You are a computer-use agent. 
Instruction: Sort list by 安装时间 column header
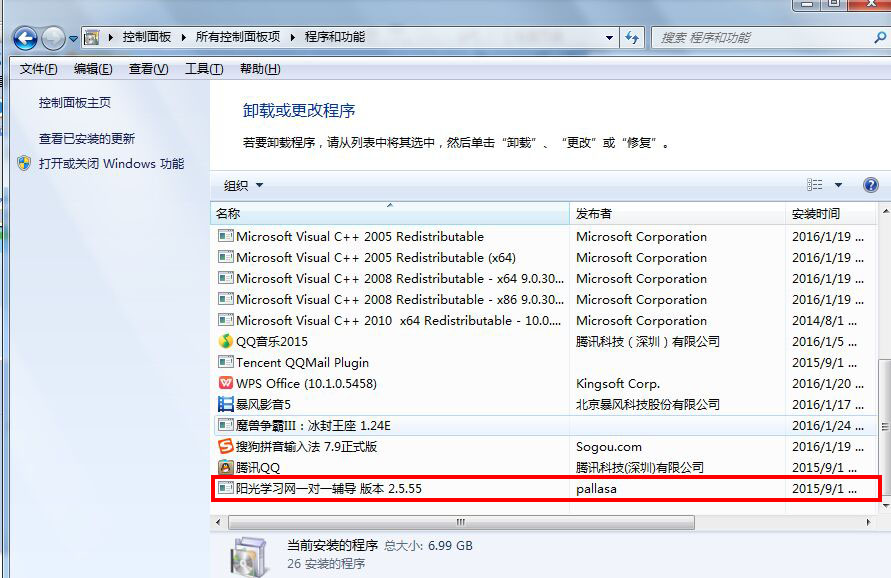click(830, 214)
